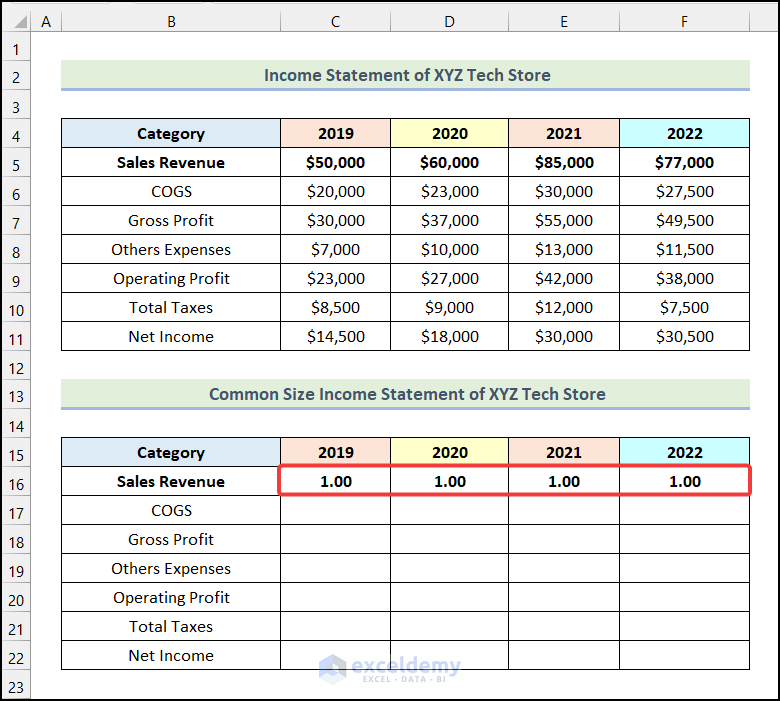Image resolution: width=780 pixels, height=701 pixels.
Task: Click cell with $18,000
Action: point(450,336)
